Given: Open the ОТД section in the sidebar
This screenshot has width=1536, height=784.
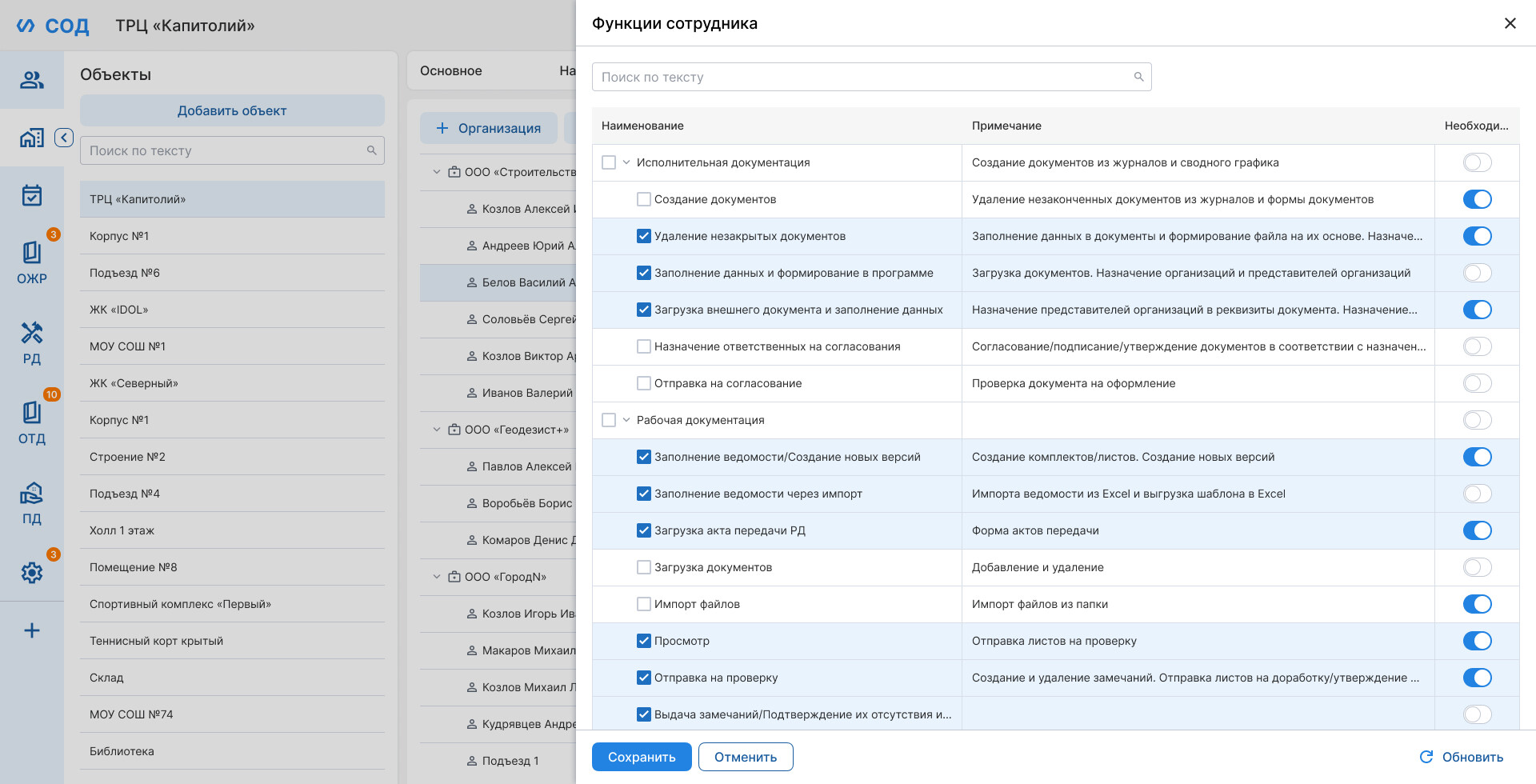Looking at the screenshot, I should coord(32,422).
